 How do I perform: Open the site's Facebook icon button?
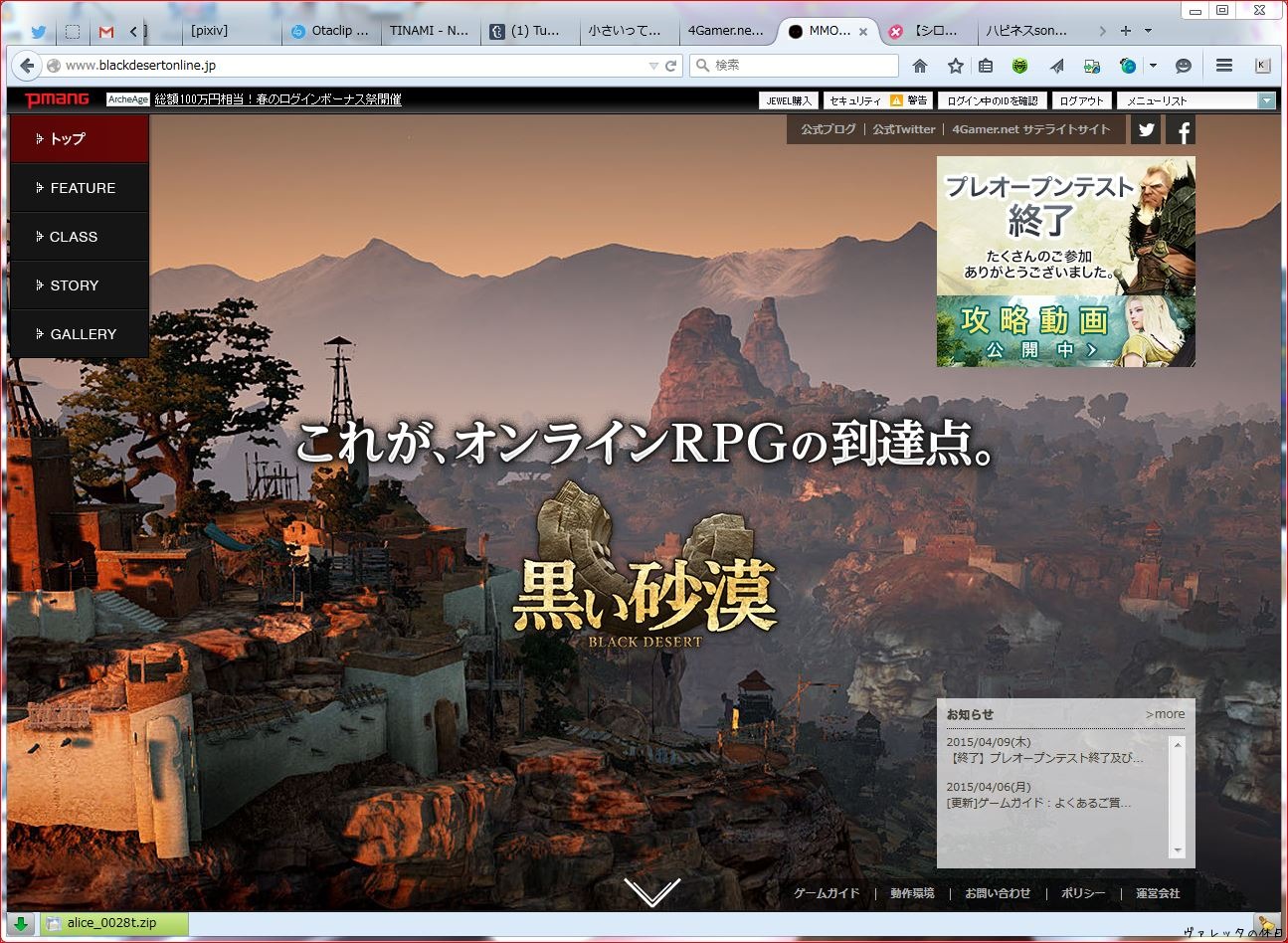(x=1183, y=129)
